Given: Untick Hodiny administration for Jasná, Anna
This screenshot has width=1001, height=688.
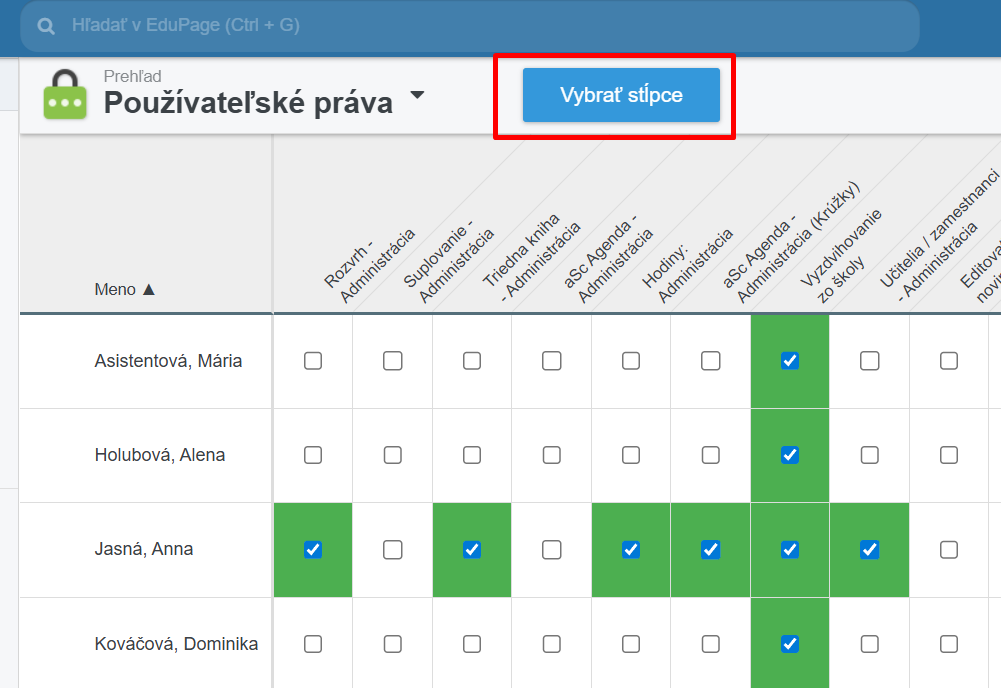Looking at the screenshot, I should (631, 549).
